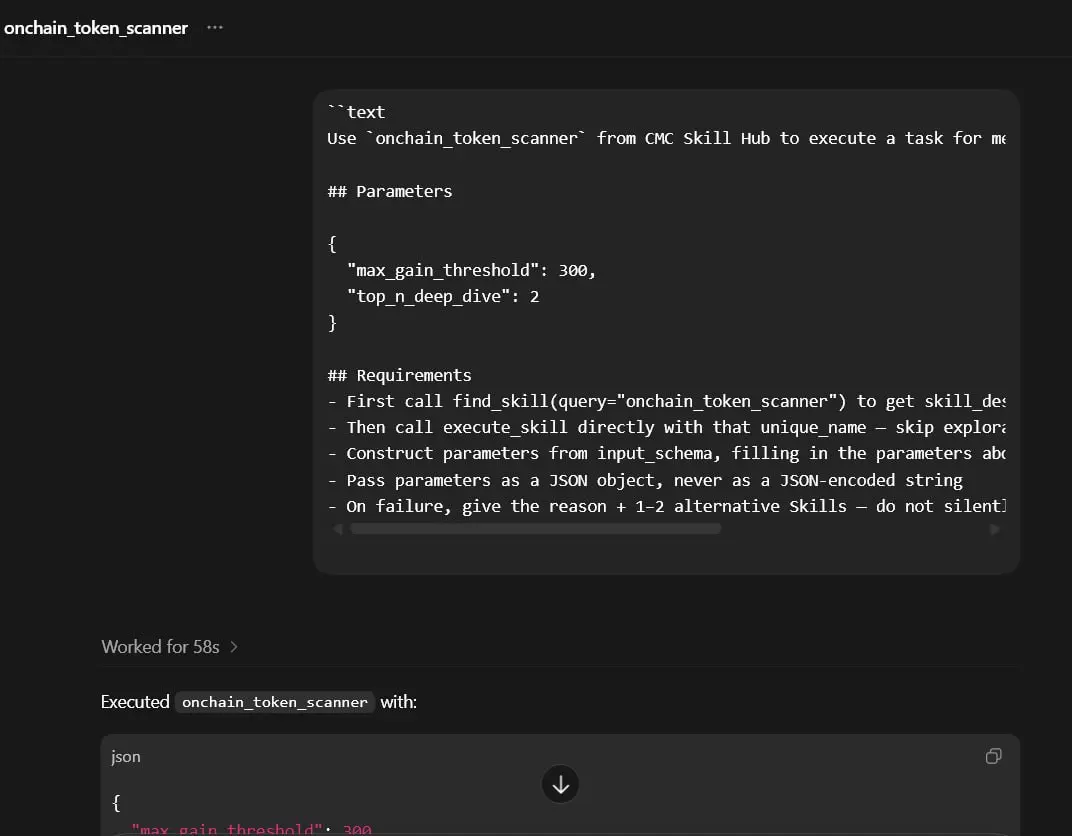Expand the 'Worked for 58s' details
This screenshot has height=836, width=1072.
point(169,647)
